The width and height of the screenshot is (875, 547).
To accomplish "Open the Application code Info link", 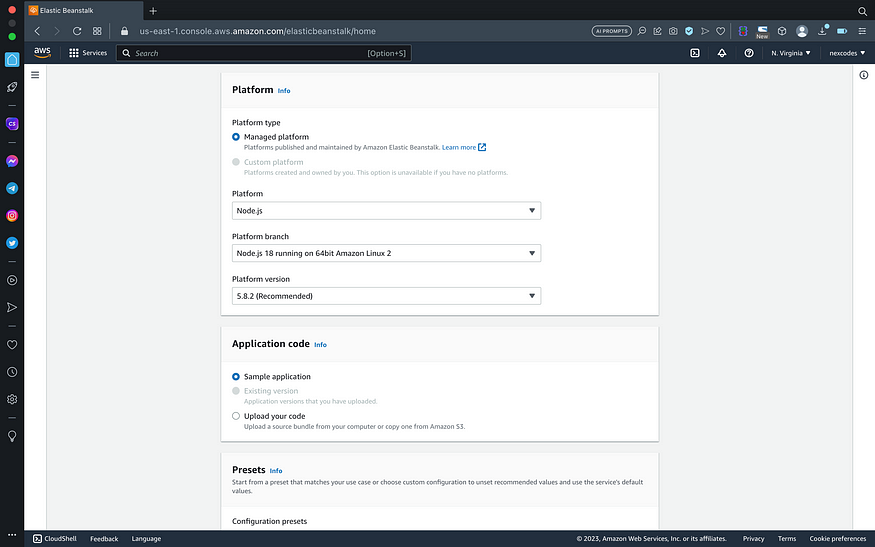I will click(x=320, y=345).
